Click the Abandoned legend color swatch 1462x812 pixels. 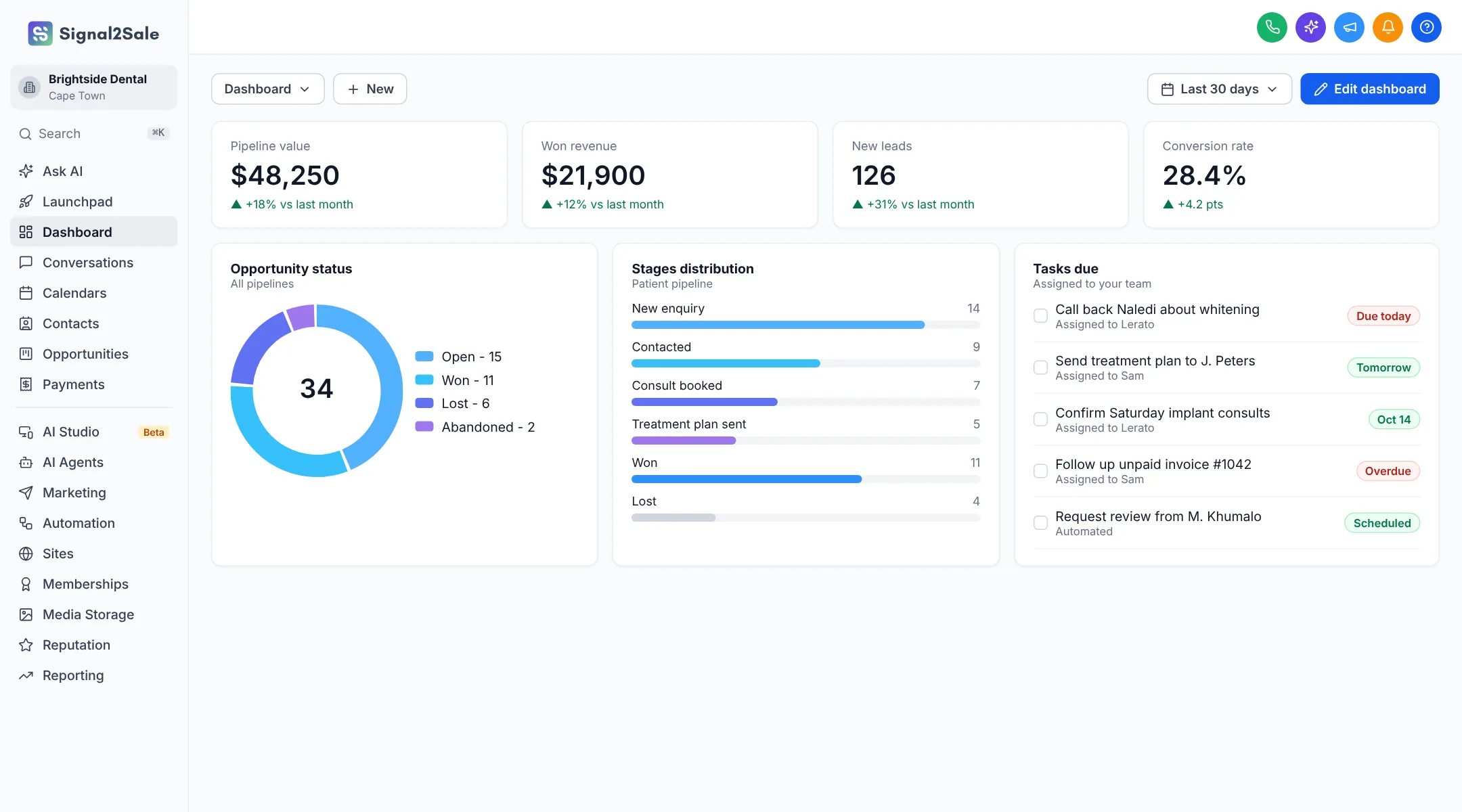point(424,427)
